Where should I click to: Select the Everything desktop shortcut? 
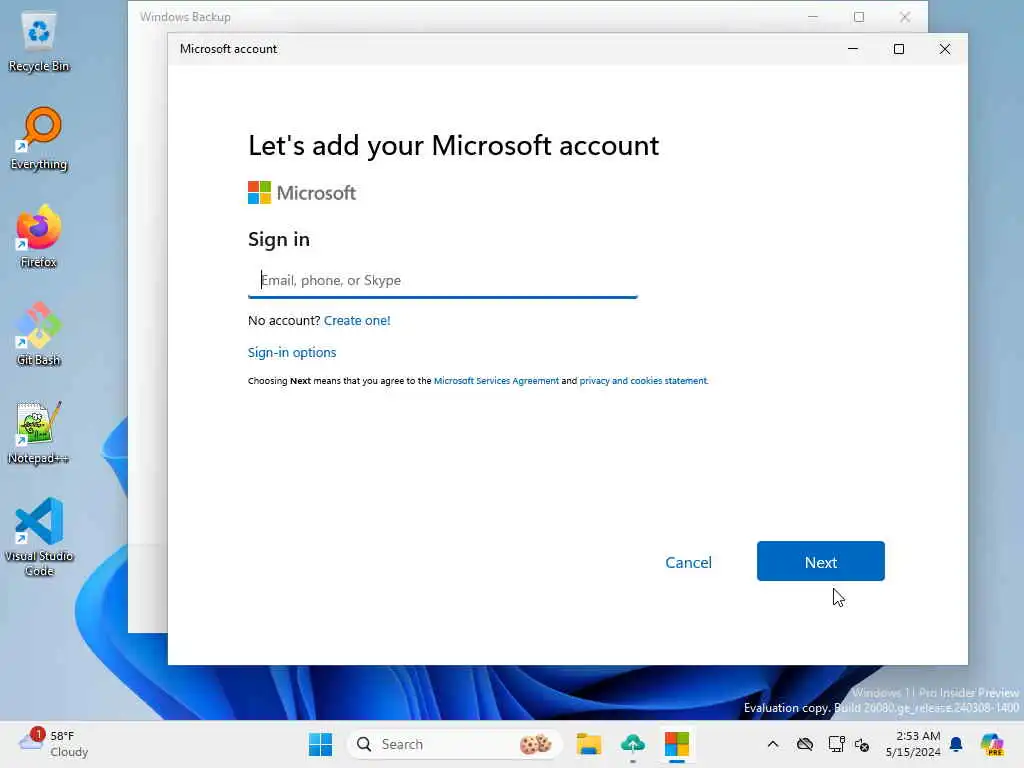[x=39, y=138]
